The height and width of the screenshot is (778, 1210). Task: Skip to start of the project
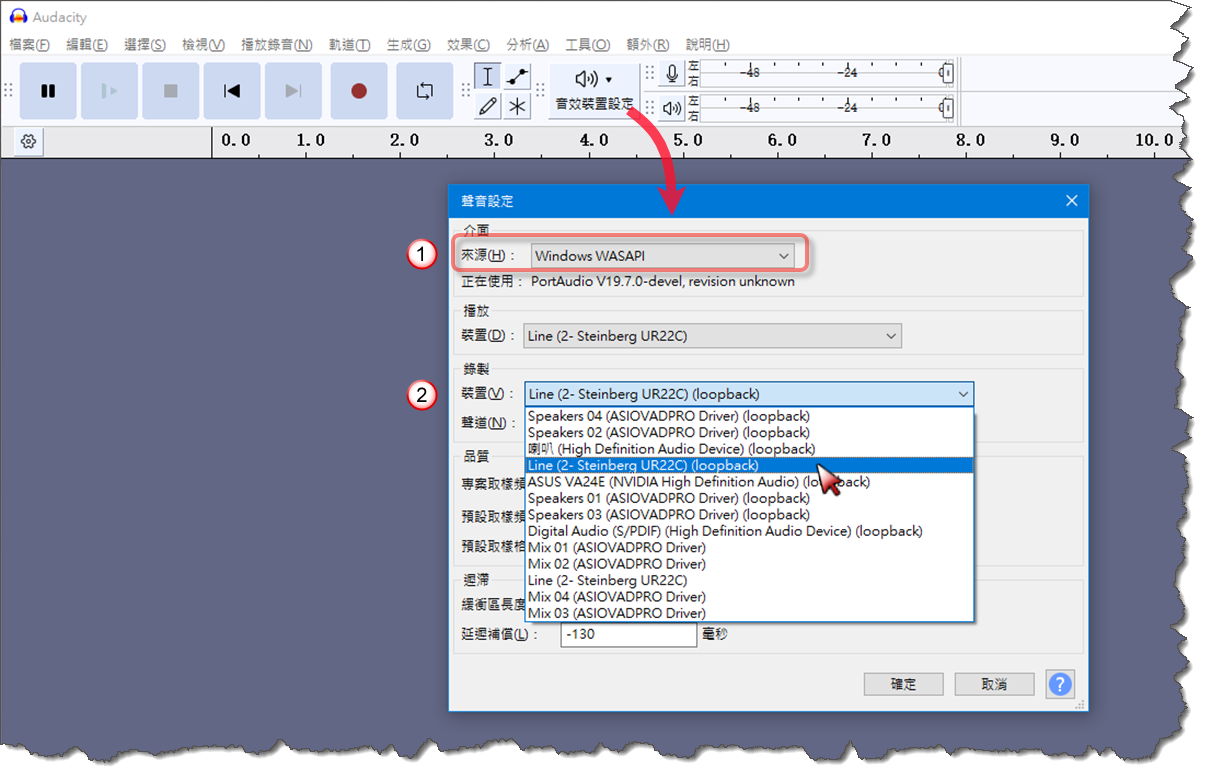pyautogui.click(x=232, y=91)
